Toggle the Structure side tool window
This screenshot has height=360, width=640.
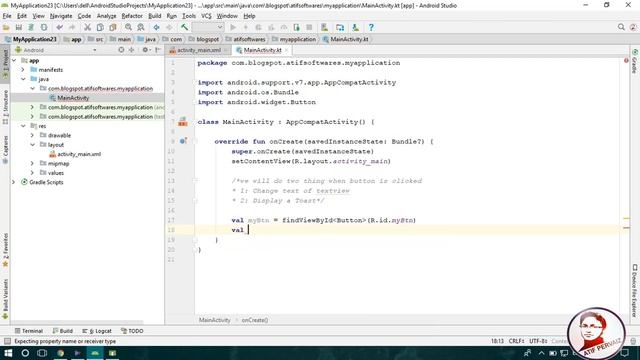5,107
